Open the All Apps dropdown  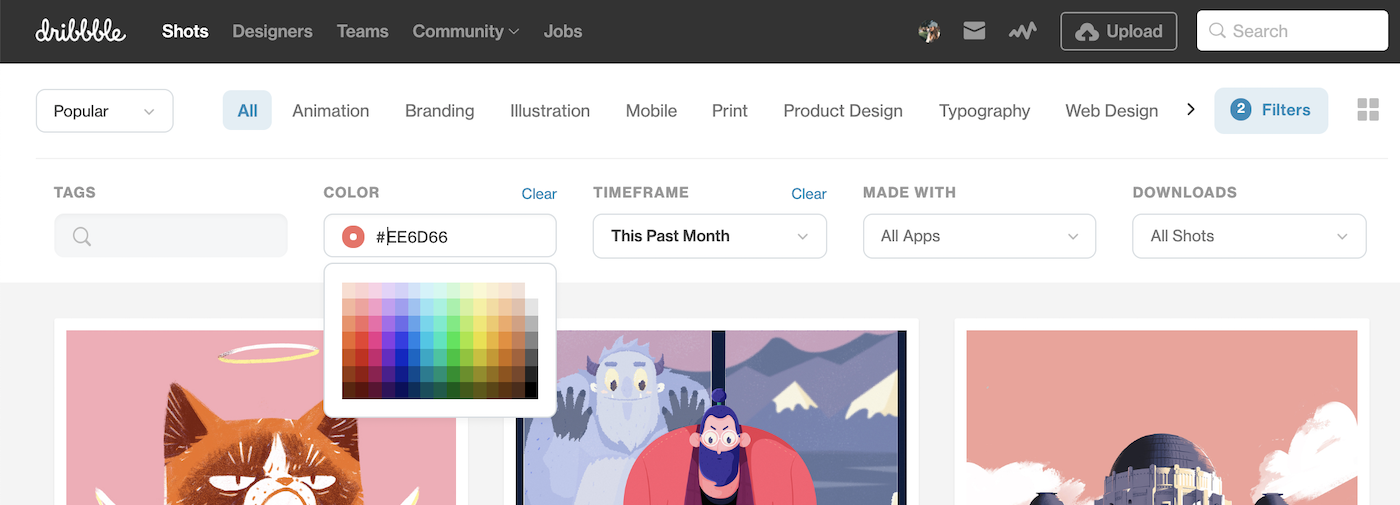pyautogui.click(x=979, y=236)
